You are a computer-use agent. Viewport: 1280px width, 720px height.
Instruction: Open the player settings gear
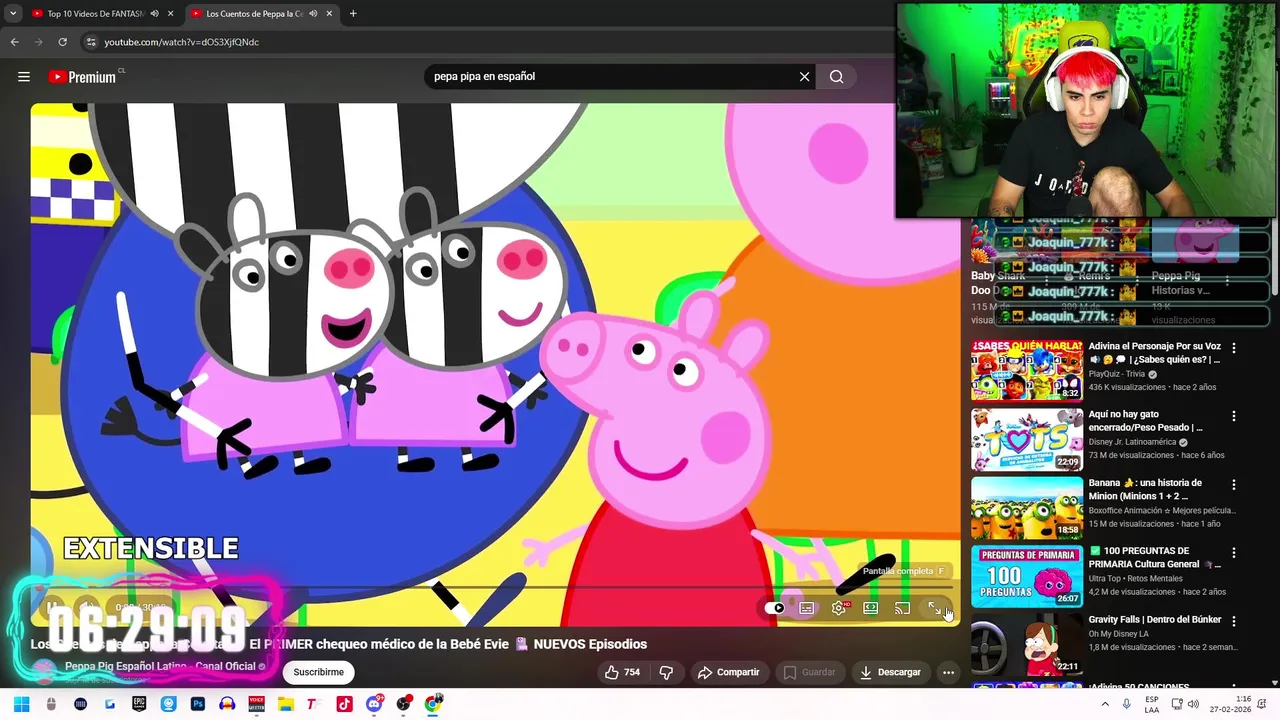pos(839,608)
